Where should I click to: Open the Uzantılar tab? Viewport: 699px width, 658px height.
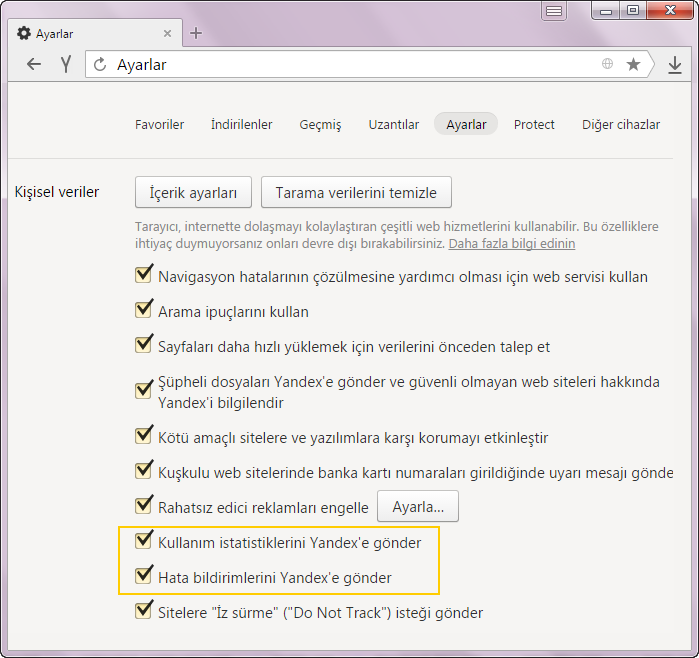tap(394, 124)
